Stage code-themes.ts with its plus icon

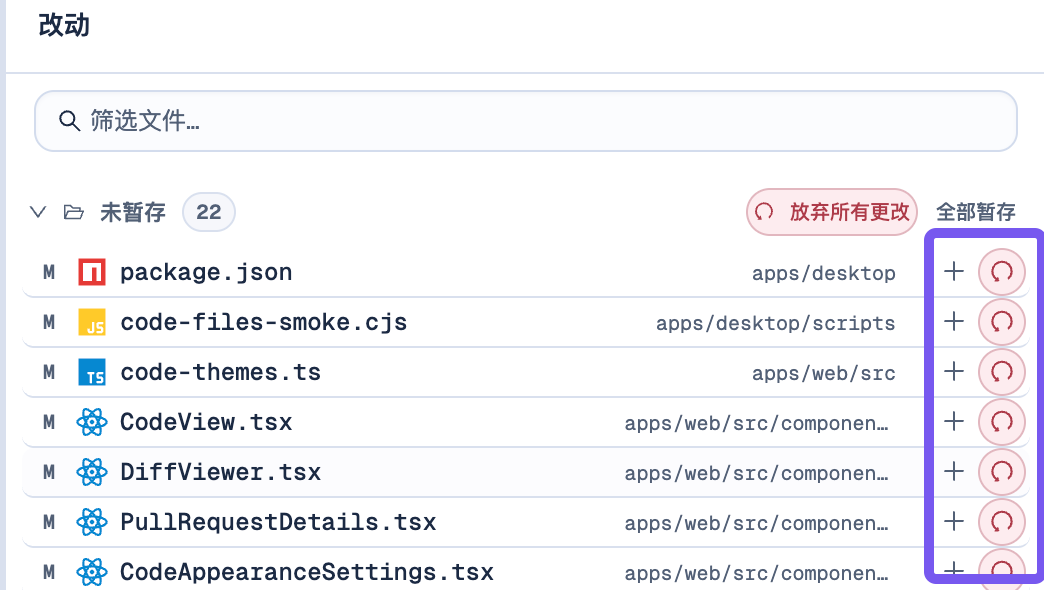point(953,372)
